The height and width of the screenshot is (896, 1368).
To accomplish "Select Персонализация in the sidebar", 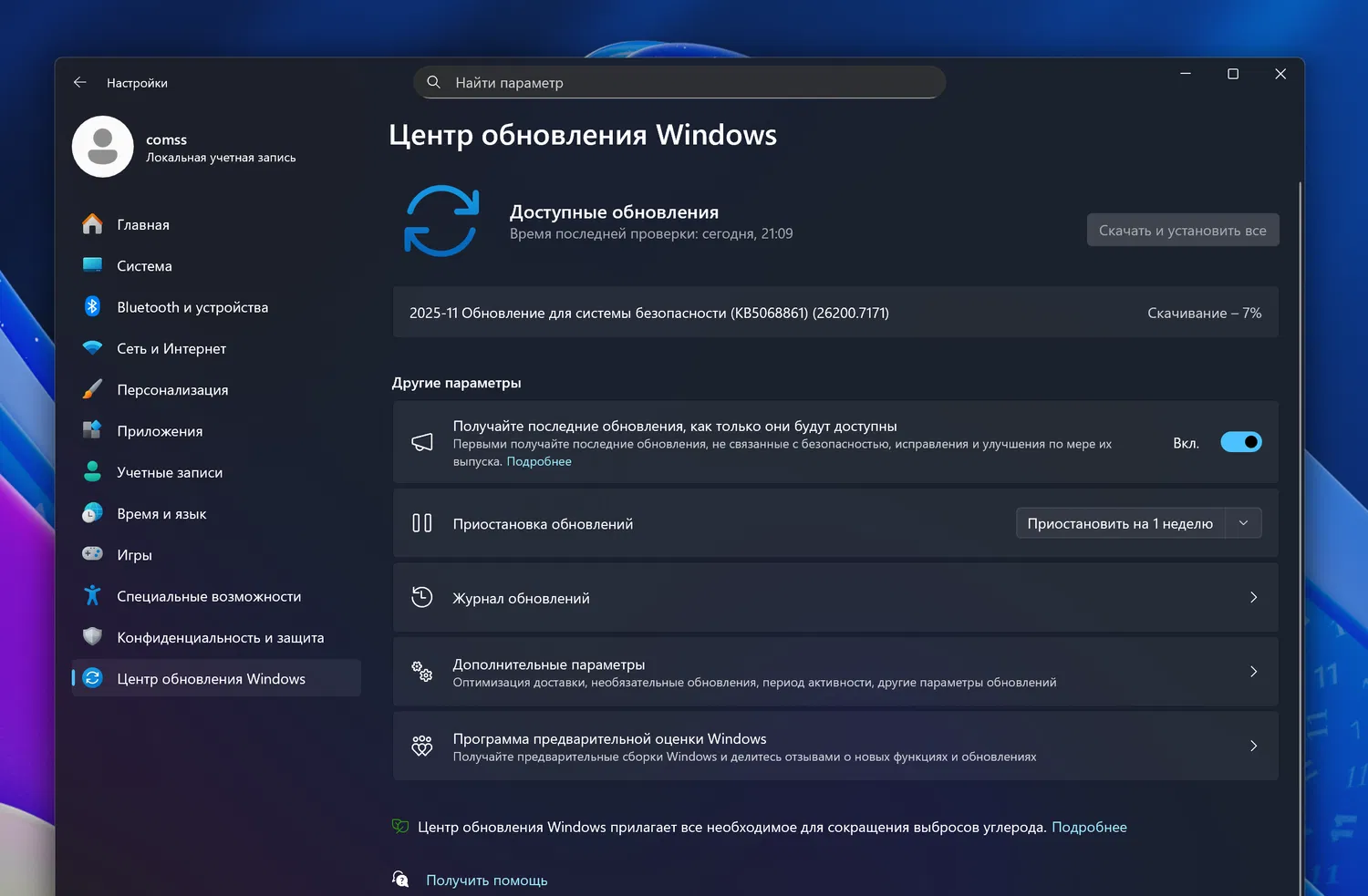I will coord(216,389).
